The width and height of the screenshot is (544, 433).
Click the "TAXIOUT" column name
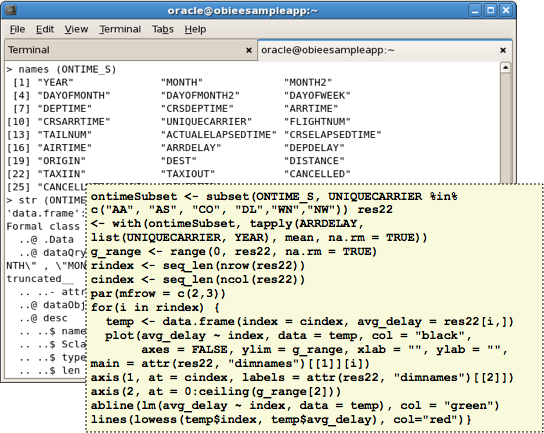188,174
